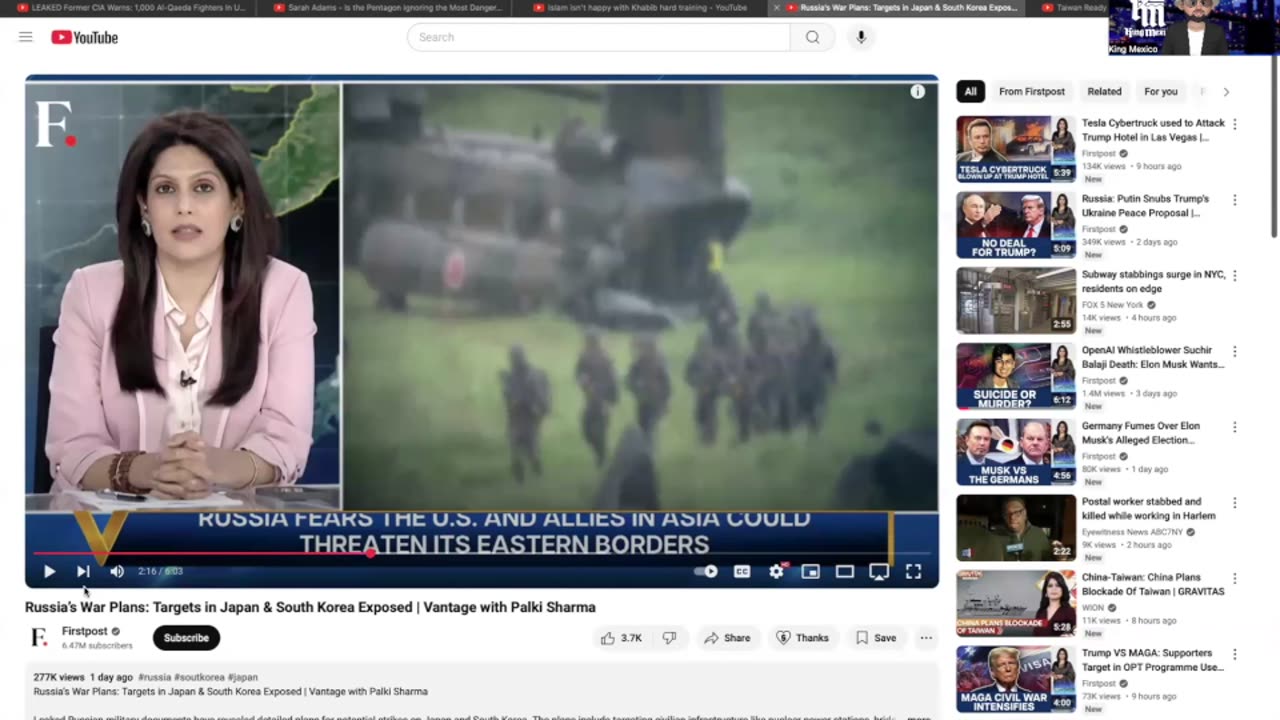
Task: Subscribe to Firstpost channel
Action: 186,638
